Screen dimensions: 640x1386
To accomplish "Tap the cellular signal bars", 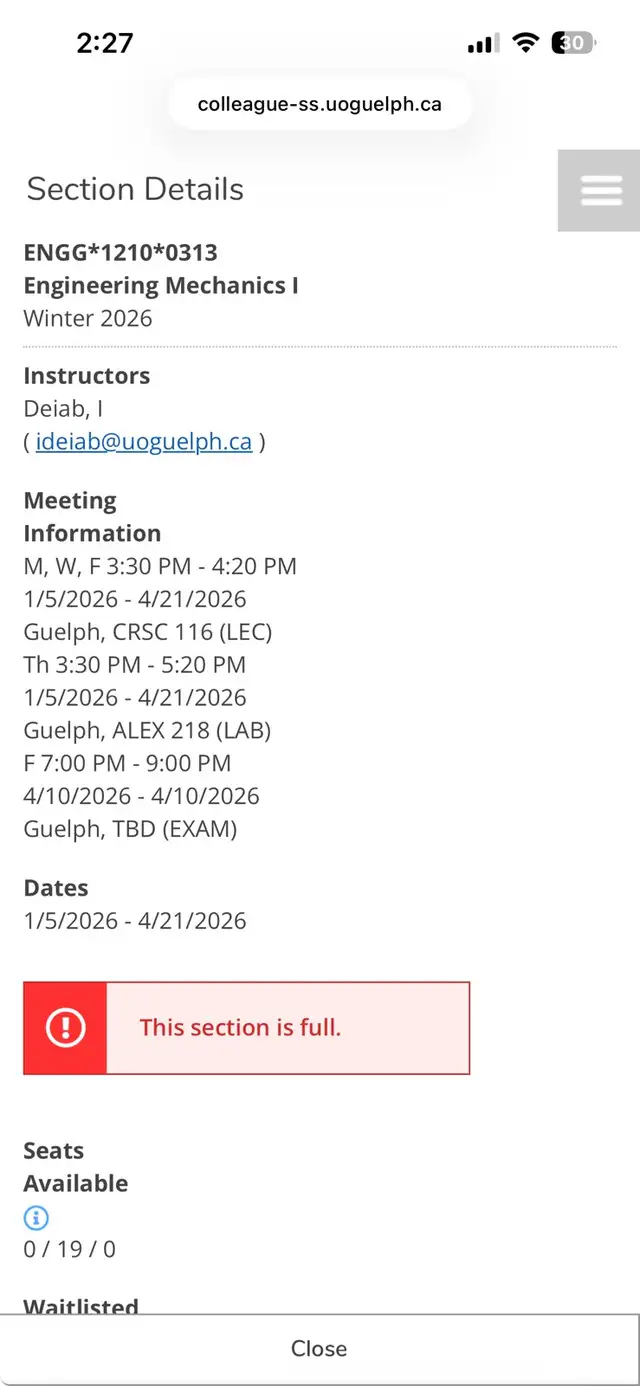I will coord(482,43).
